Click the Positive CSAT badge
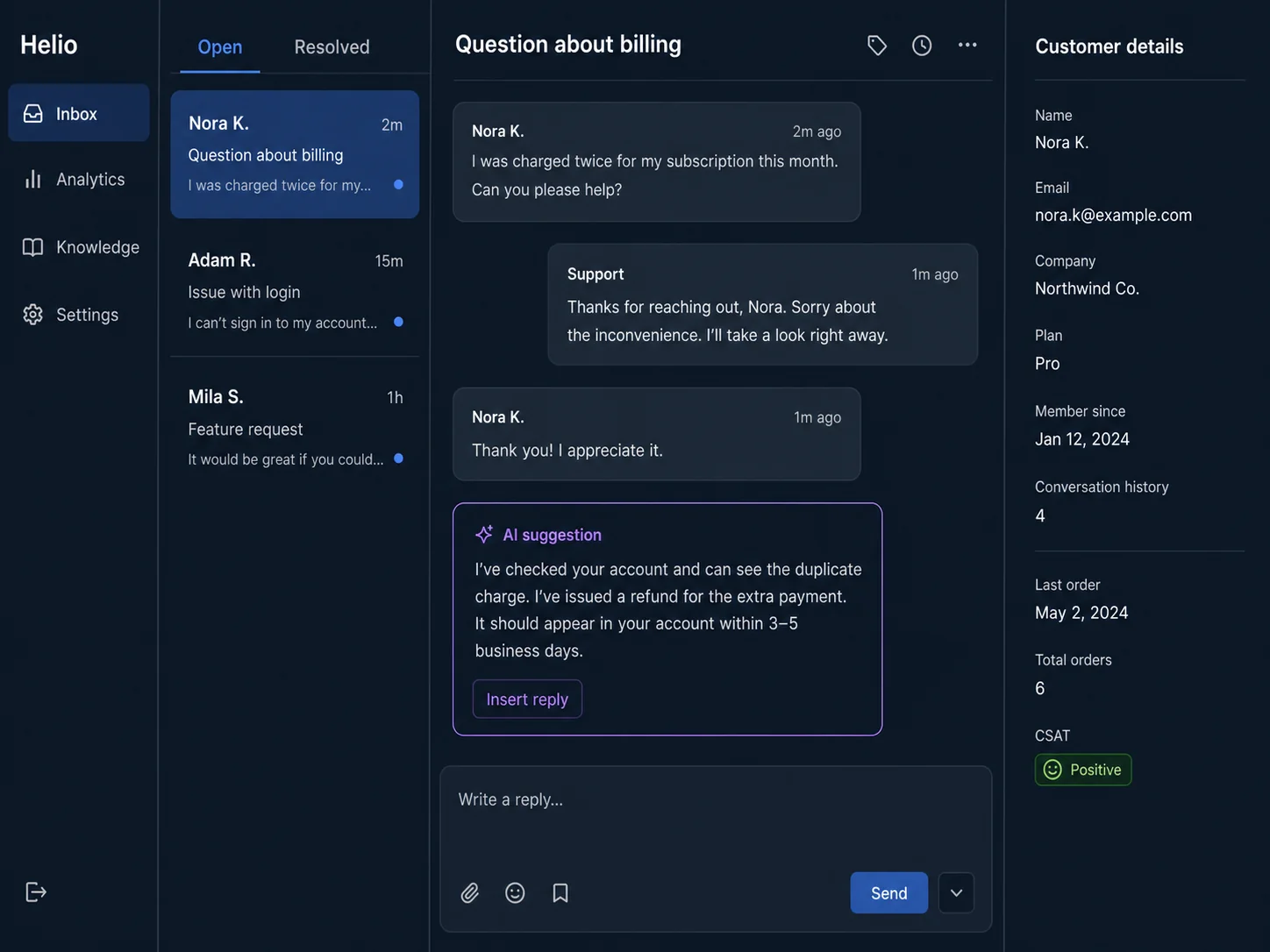 pyautogui.click(x=1083, y=770)
